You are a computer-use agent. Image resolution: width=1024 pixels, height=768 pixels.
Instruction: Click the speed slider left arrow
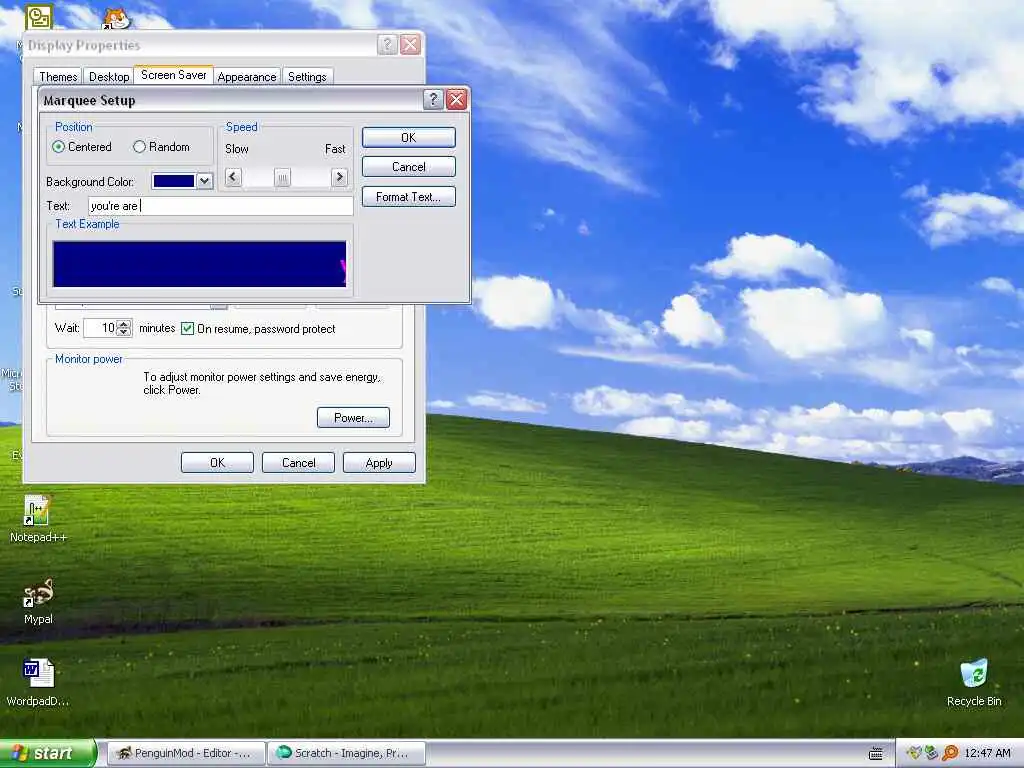pyautogui.click(x=233, y=177)
